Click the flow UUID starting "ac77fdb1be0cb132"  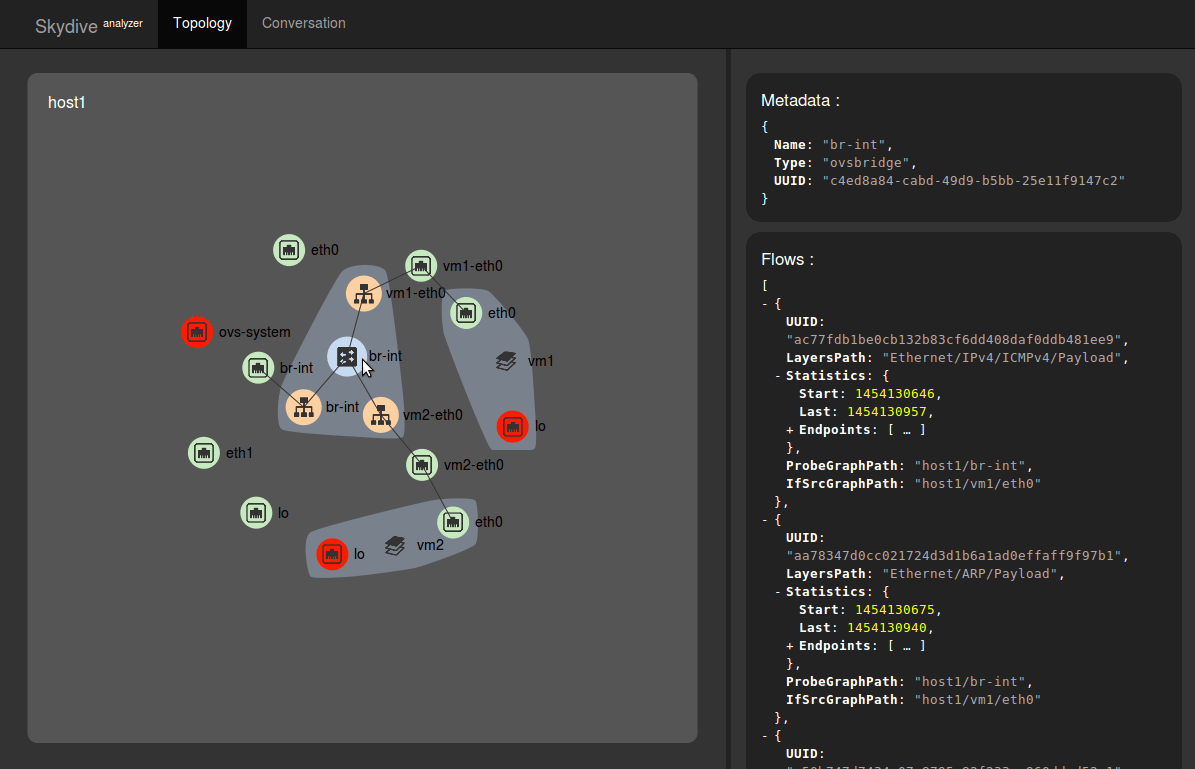pyautogui.click(x=953, y=340)
